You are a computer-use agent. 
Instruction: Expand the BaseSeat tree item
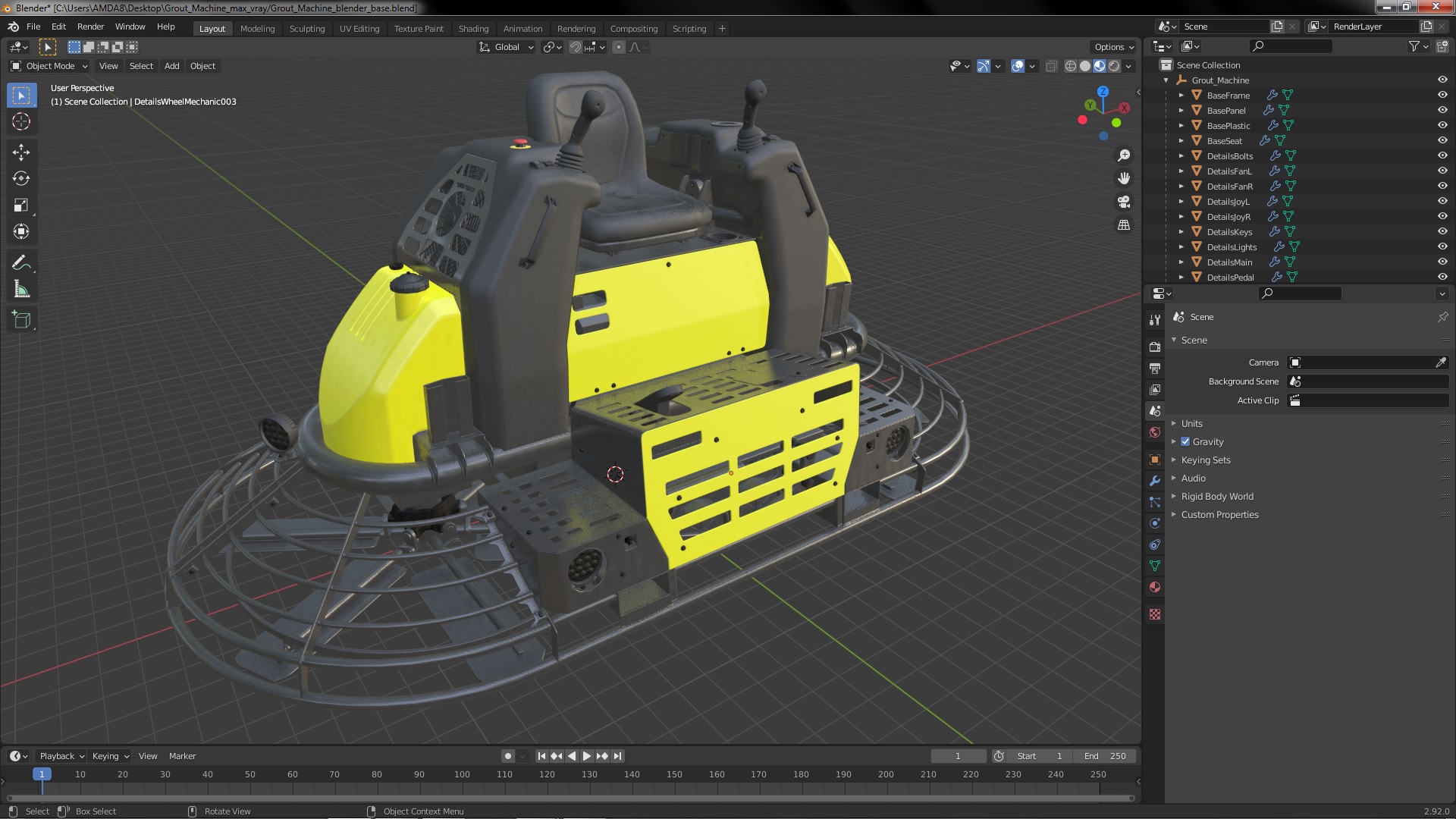tap(1181, 141)
